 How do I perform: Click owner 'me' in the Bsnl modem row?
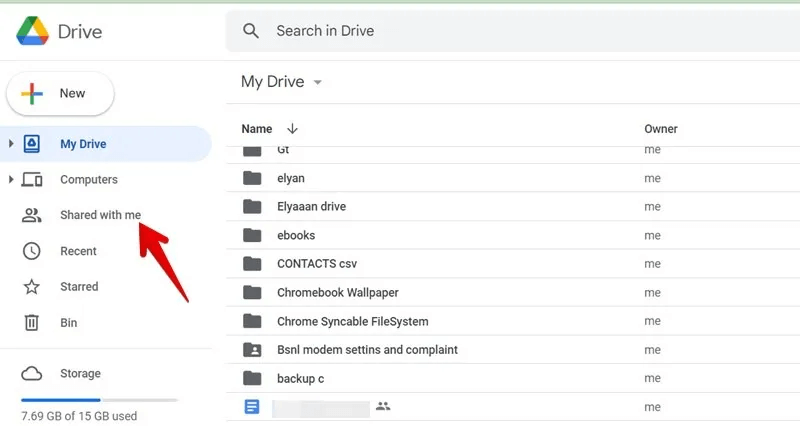(652, 349)
